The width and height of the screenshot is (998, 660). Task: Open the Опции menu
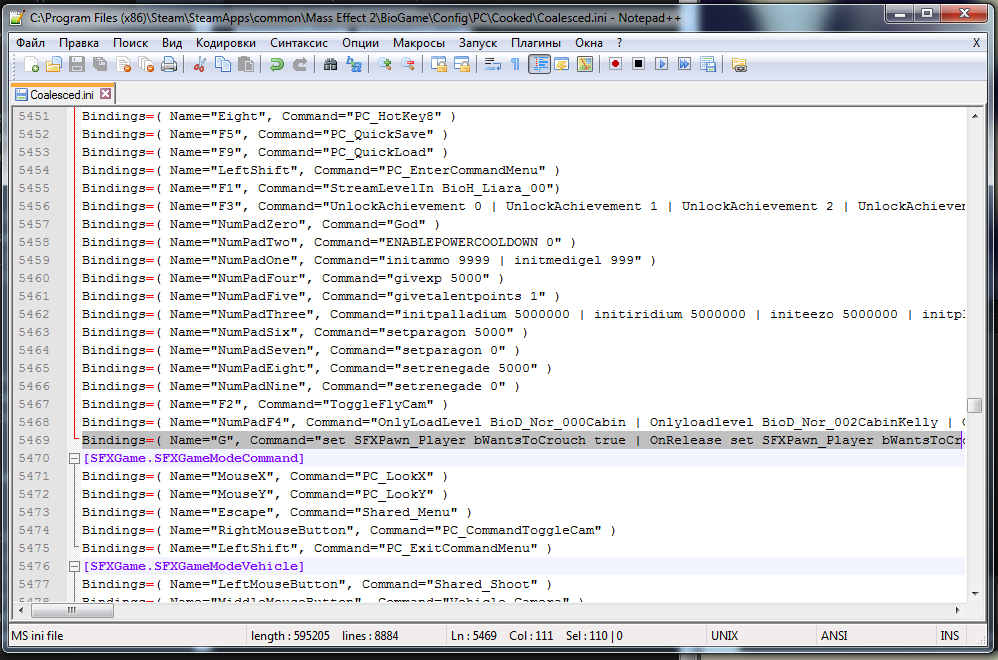point(360,43)
